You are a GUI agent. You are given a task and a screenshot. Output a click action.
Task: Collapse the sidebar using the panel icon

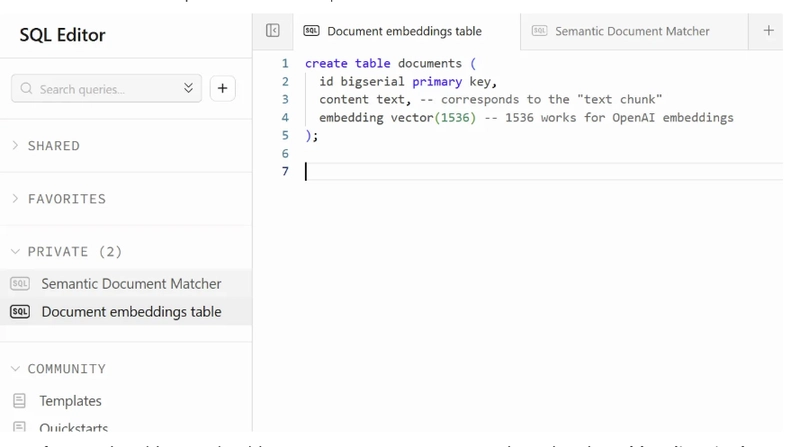(273, 31)
